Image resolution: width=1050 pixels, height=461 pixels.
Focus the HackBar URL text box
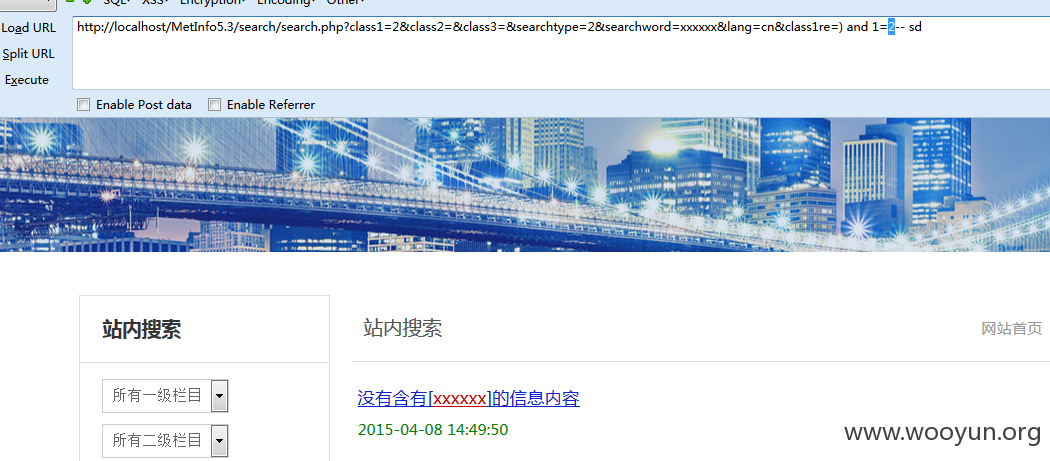click(561, 52)
